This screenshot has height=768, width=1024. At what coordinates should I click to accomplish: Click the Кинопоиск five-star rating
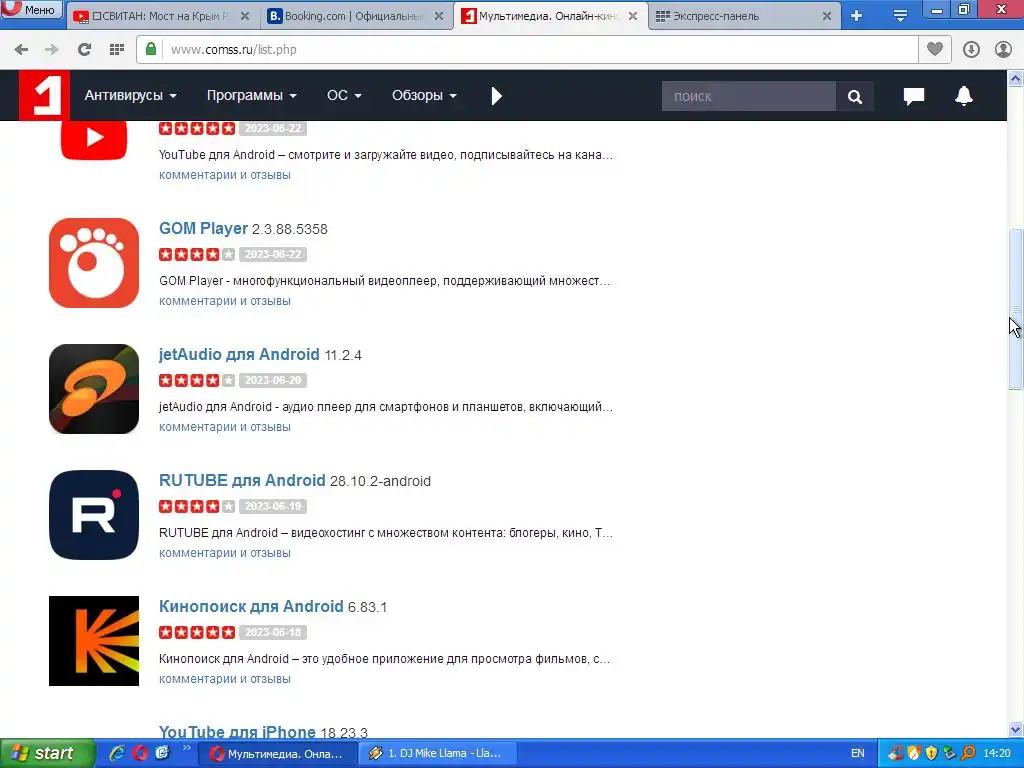tap(197, 632)
